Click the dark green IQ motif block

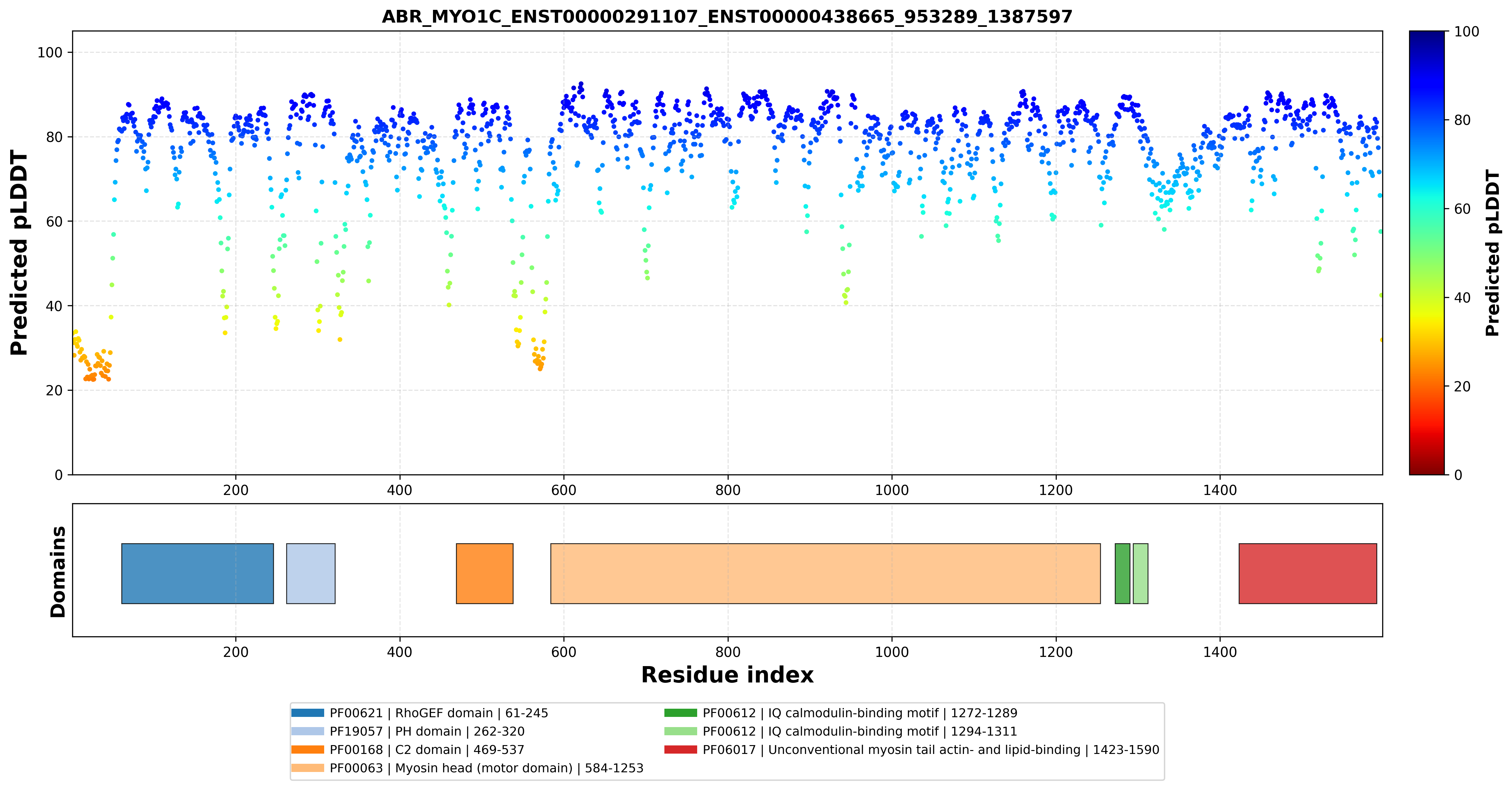(1122, 573)
